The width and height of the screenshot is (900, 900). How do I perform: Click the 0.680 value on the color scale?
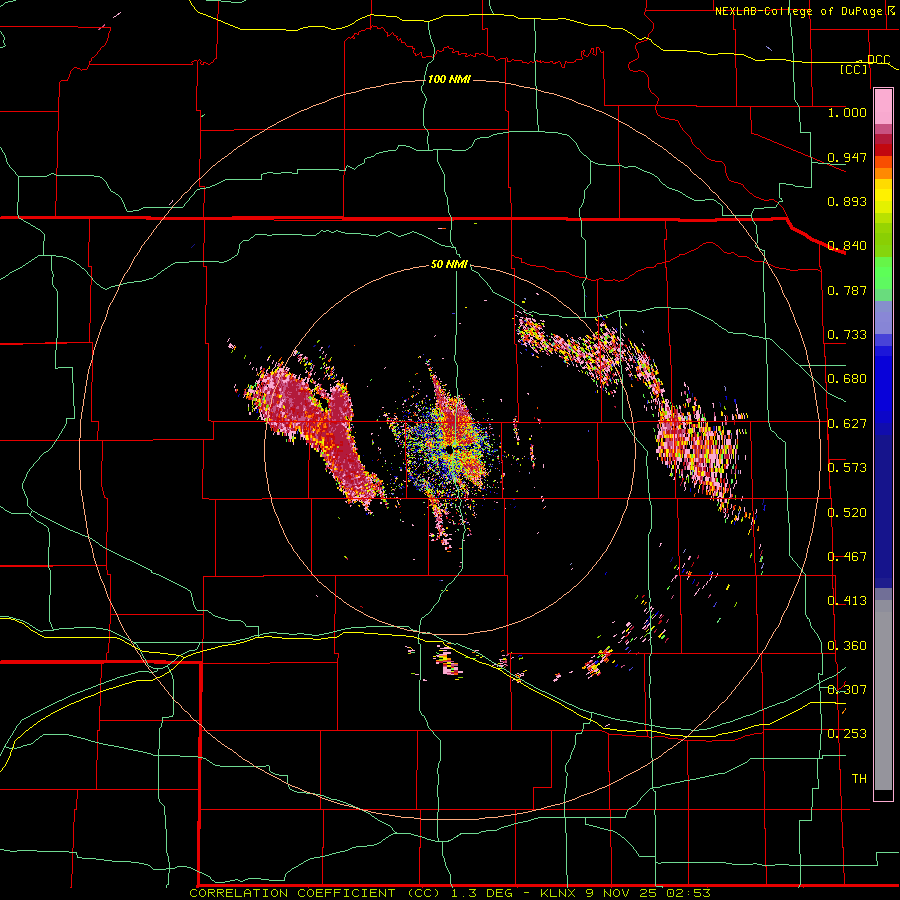(x=847, y=379)
